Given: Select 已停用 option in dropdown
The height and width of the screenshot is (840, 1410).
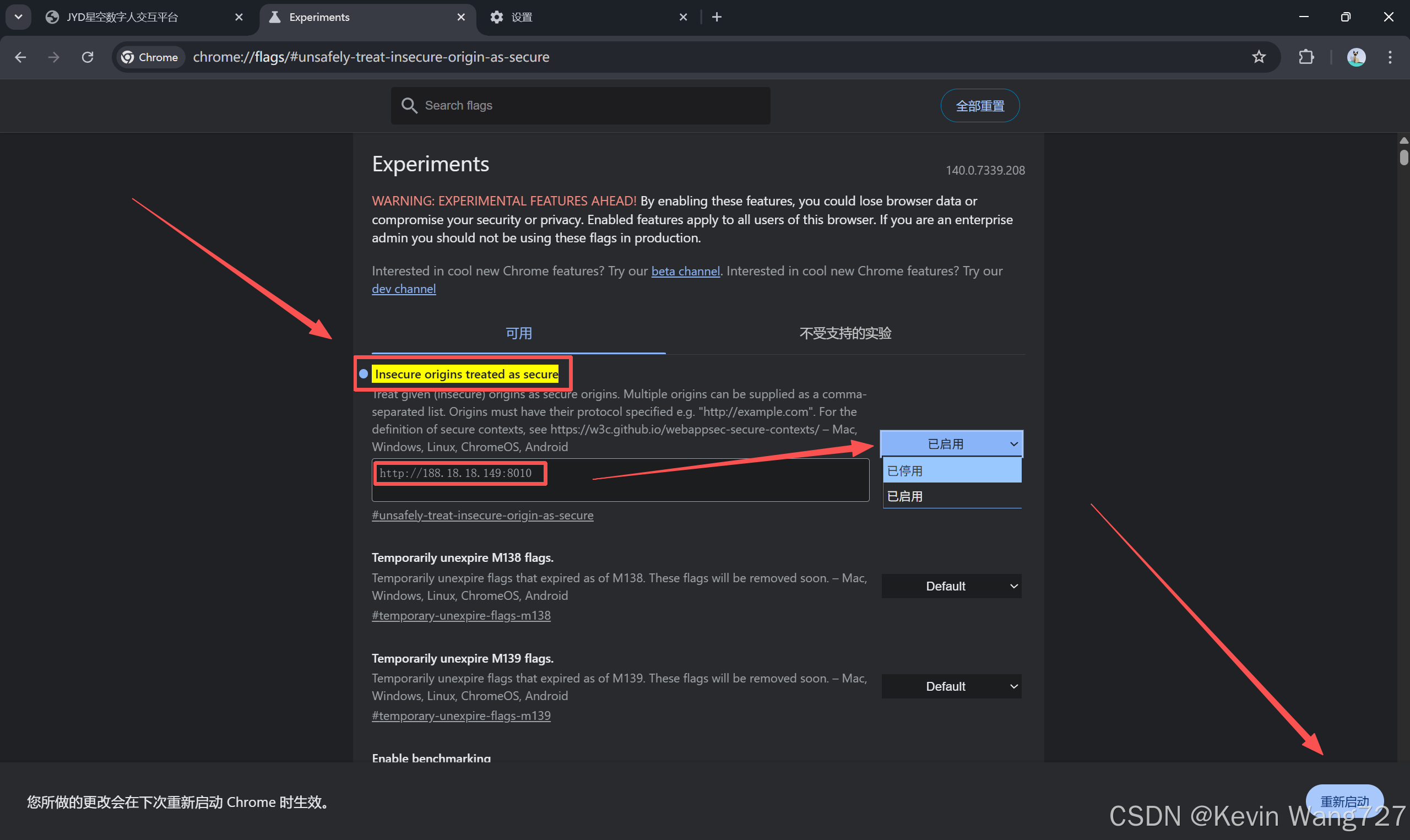Looking at the screenshot, I should click(x=952, y=471).
